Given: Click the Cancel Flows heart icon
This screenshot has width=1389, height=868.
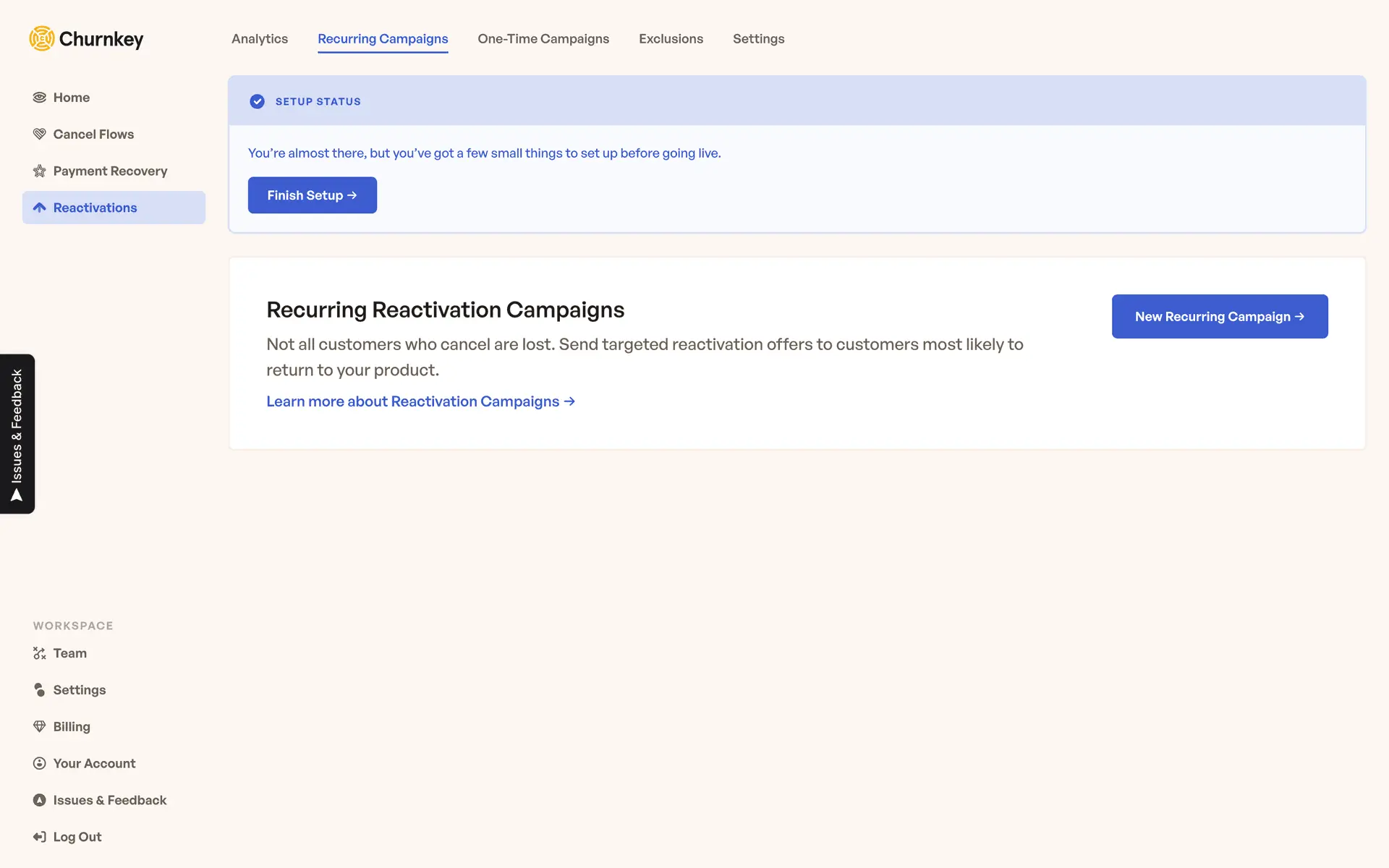Looking at the screenshot, I should [40, 135].
